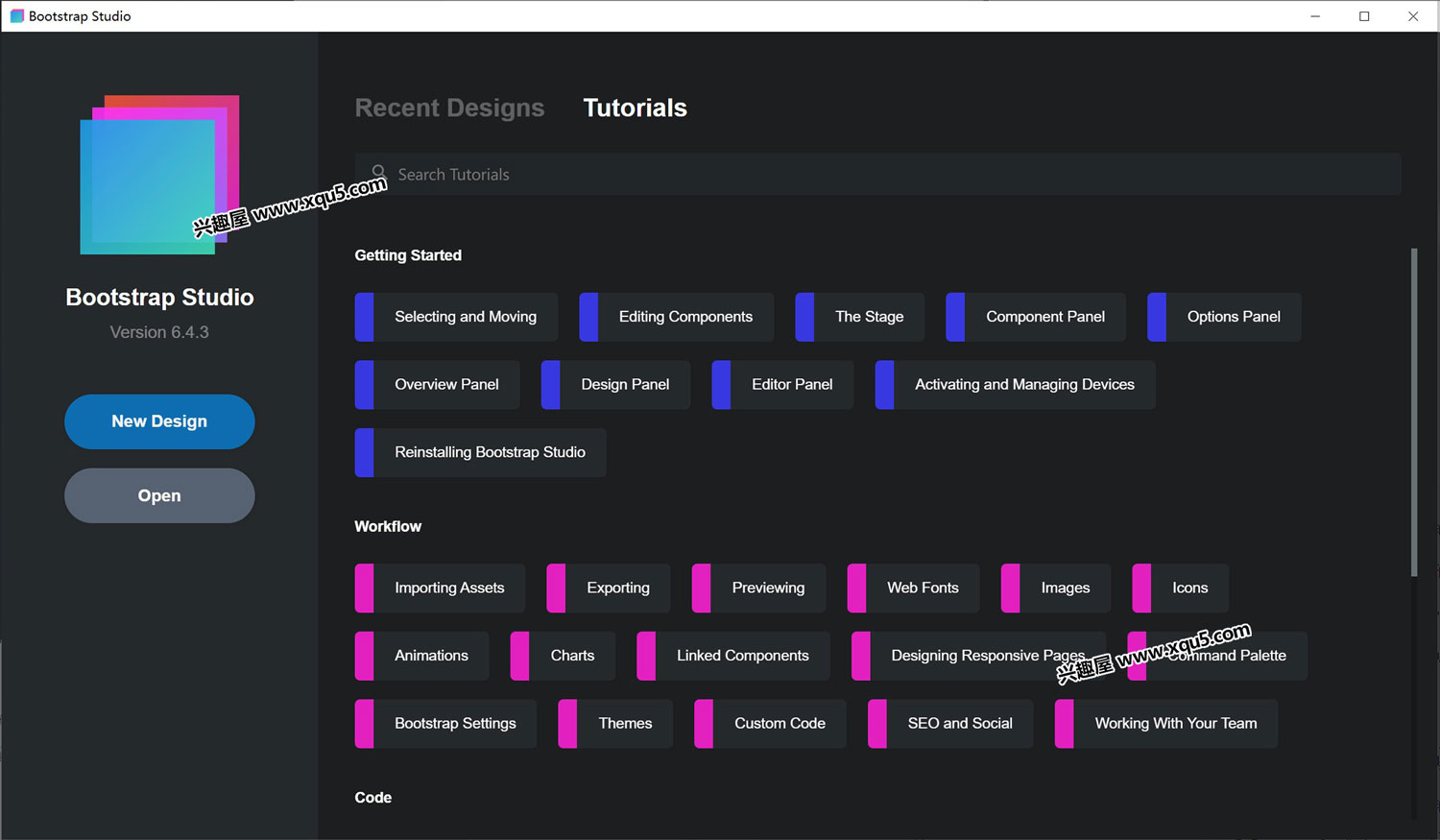Open the Charts tutorial
Screen dimensions: 1440x840
[x=563, y=656]
